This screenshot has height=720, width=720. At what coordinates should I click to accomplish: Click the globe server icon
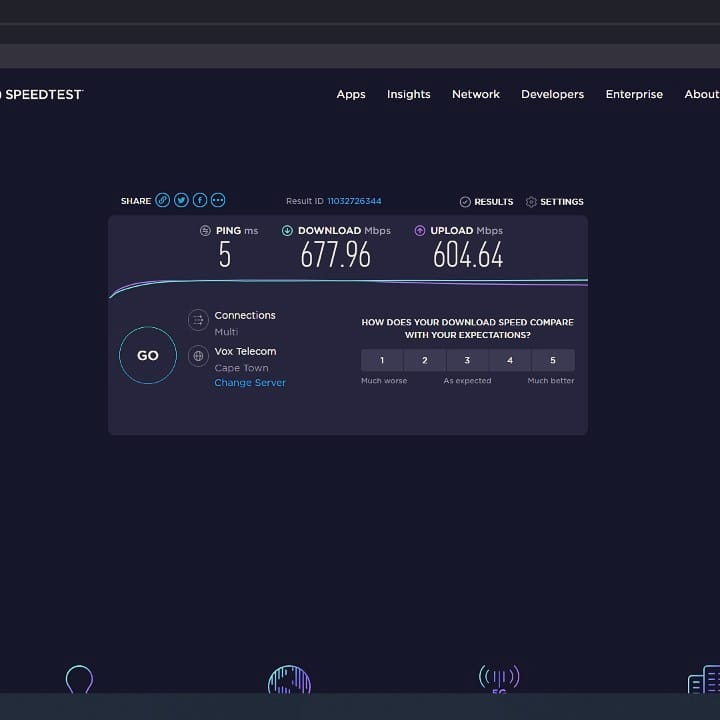198,355
